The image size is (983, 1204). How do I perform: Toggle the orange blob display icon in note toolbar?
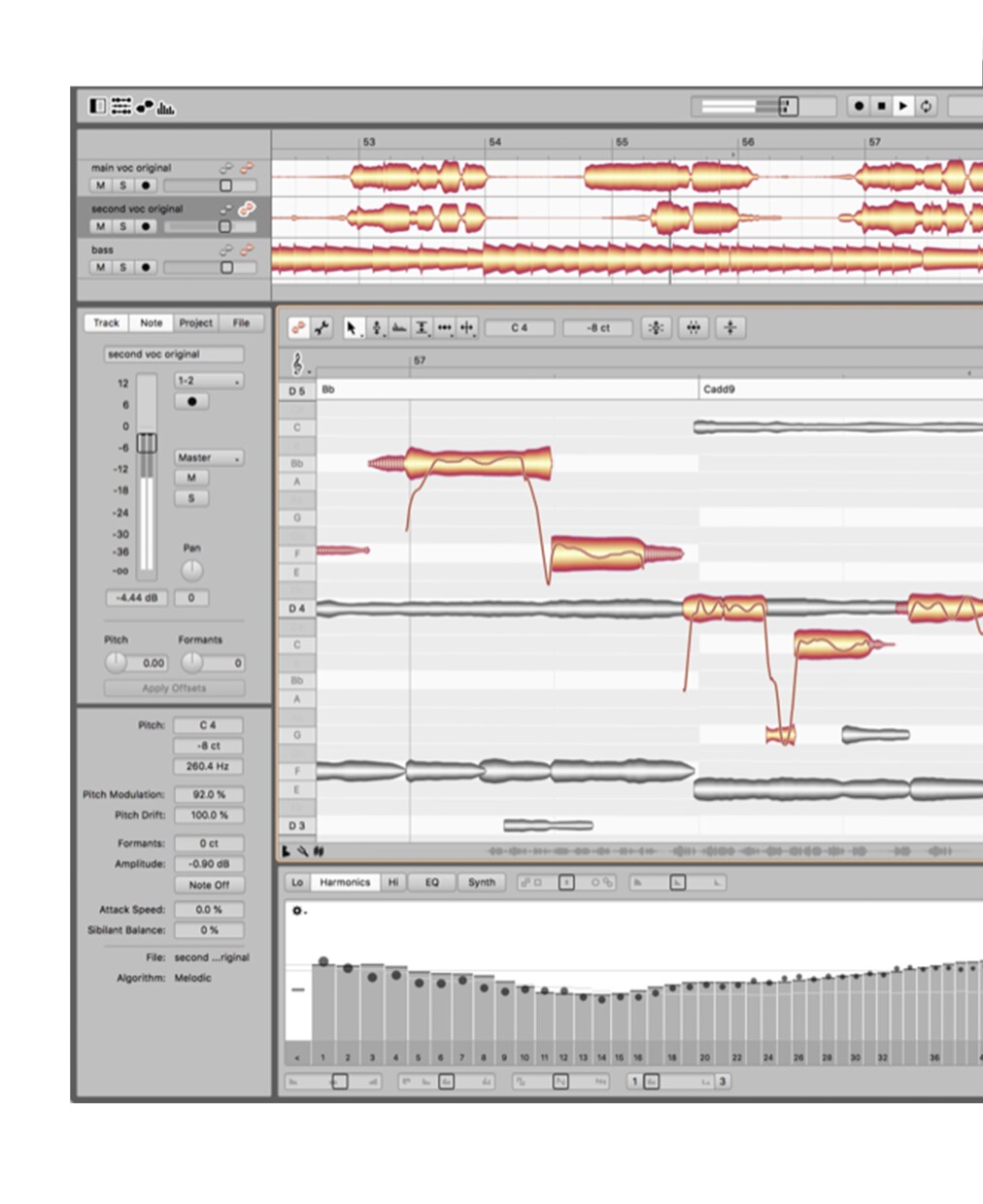point(298,328)
